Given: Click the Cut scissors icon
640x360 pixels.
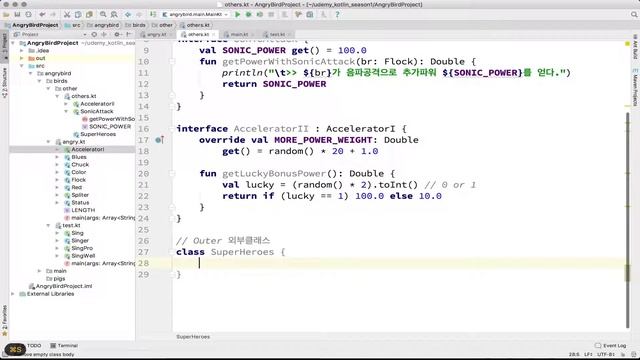Looking at the screenshot, I should tap(67, 15).
